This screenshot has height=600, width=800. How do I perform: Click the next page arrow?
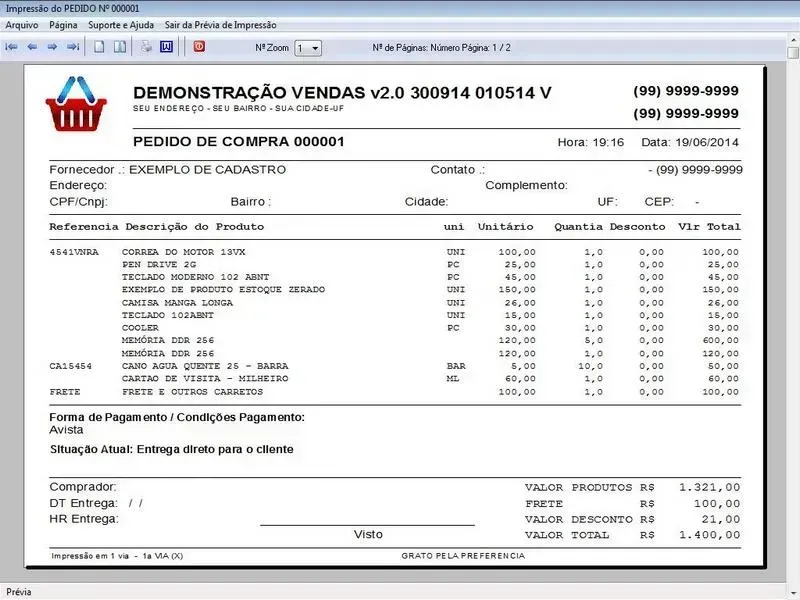tap(52, 47)
